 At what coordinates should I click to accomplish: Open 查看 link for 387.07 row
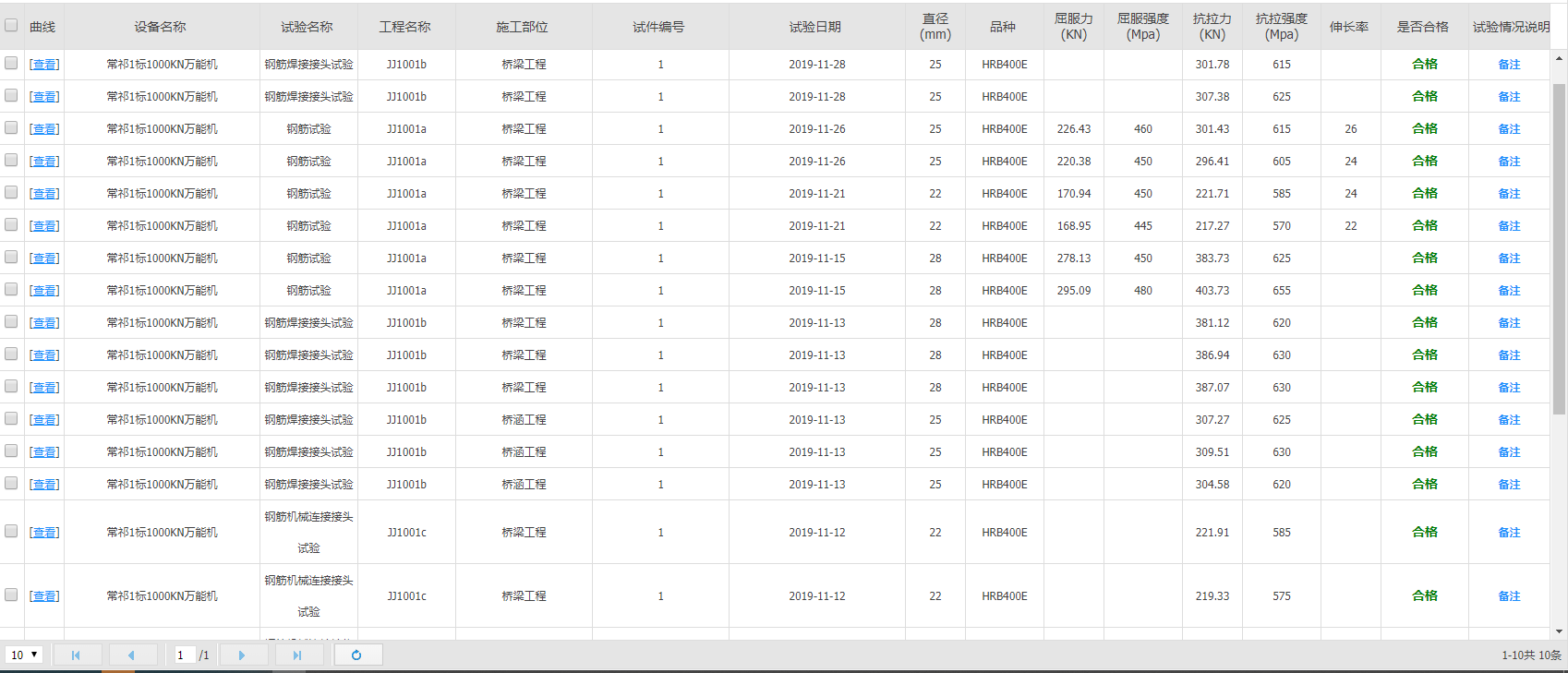[x=44, y=388]
